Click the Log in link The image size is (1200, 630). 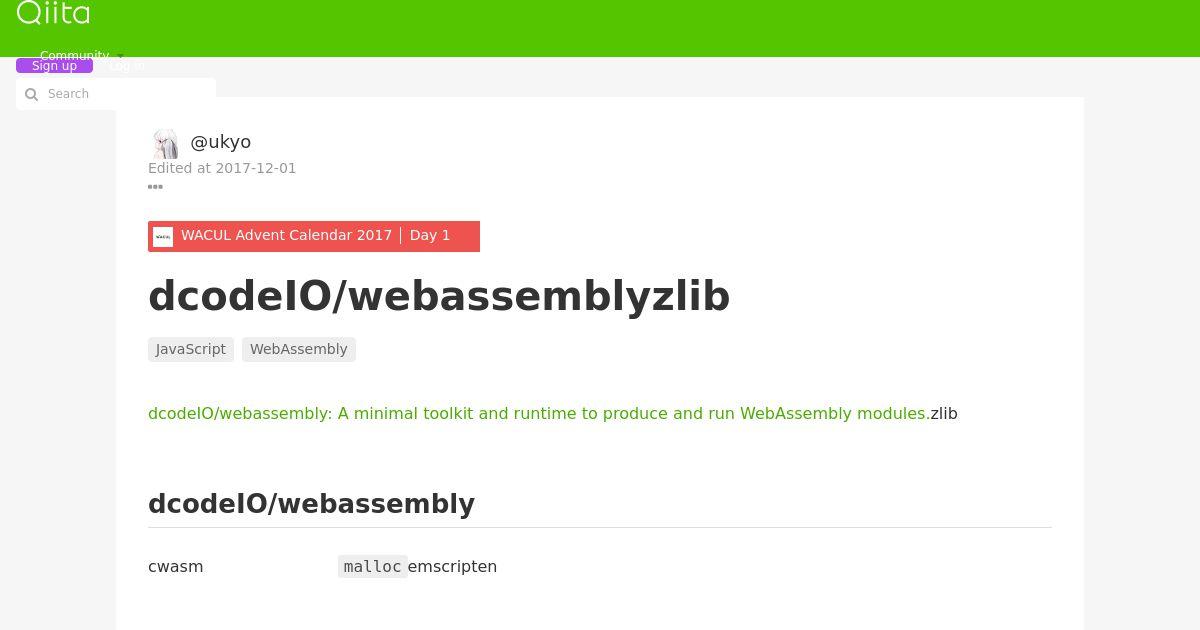click(x=125, y=66)
